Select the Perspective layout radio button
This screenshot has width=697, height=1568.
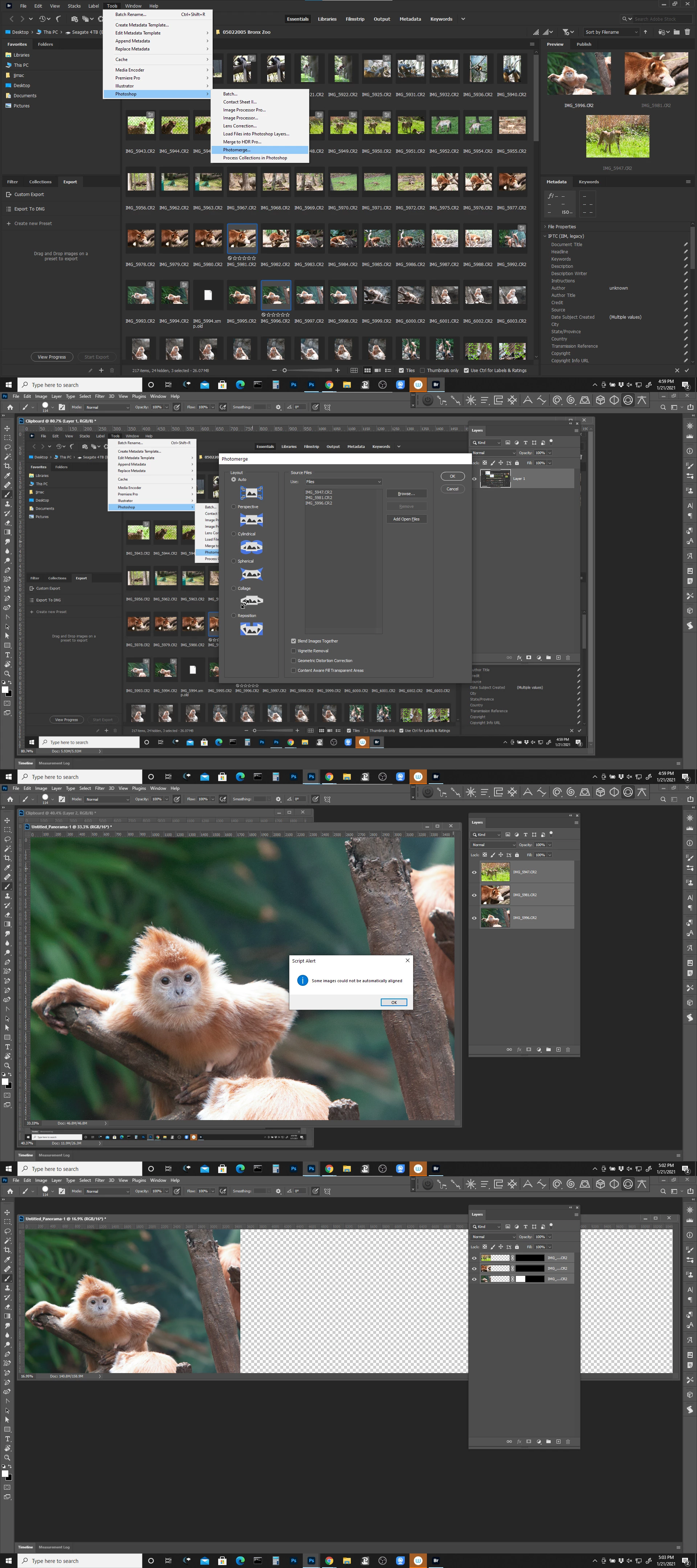(x=234, y=506)
